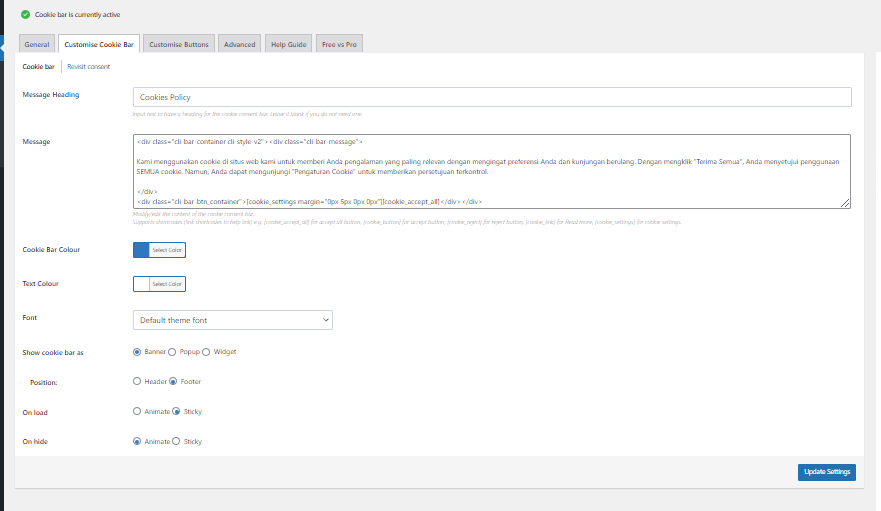Image resolution: width=881 pixels, height=511 pixels.
Task: Click inside the Message text area
Action: pos(491,172)
